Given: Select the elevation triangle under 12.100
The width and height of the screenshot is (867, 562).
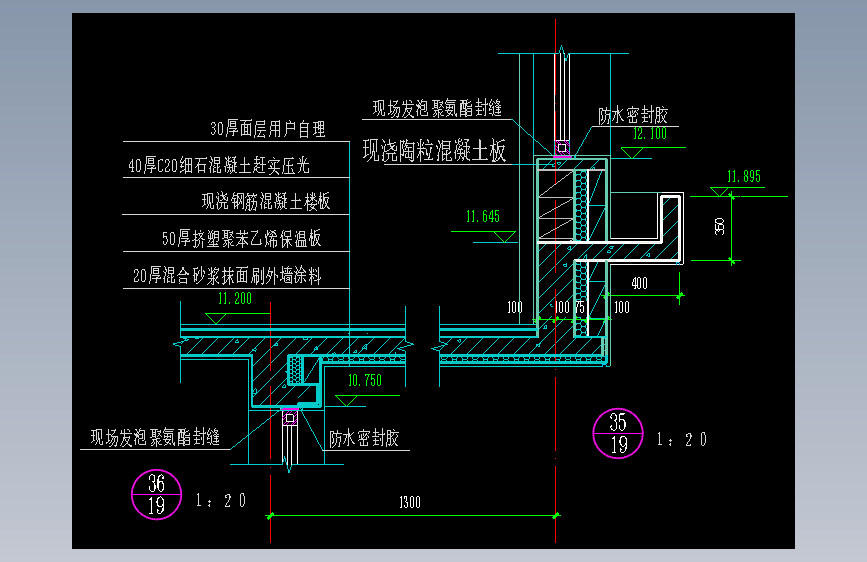Looking at the screenshot, I should point(631,153).
